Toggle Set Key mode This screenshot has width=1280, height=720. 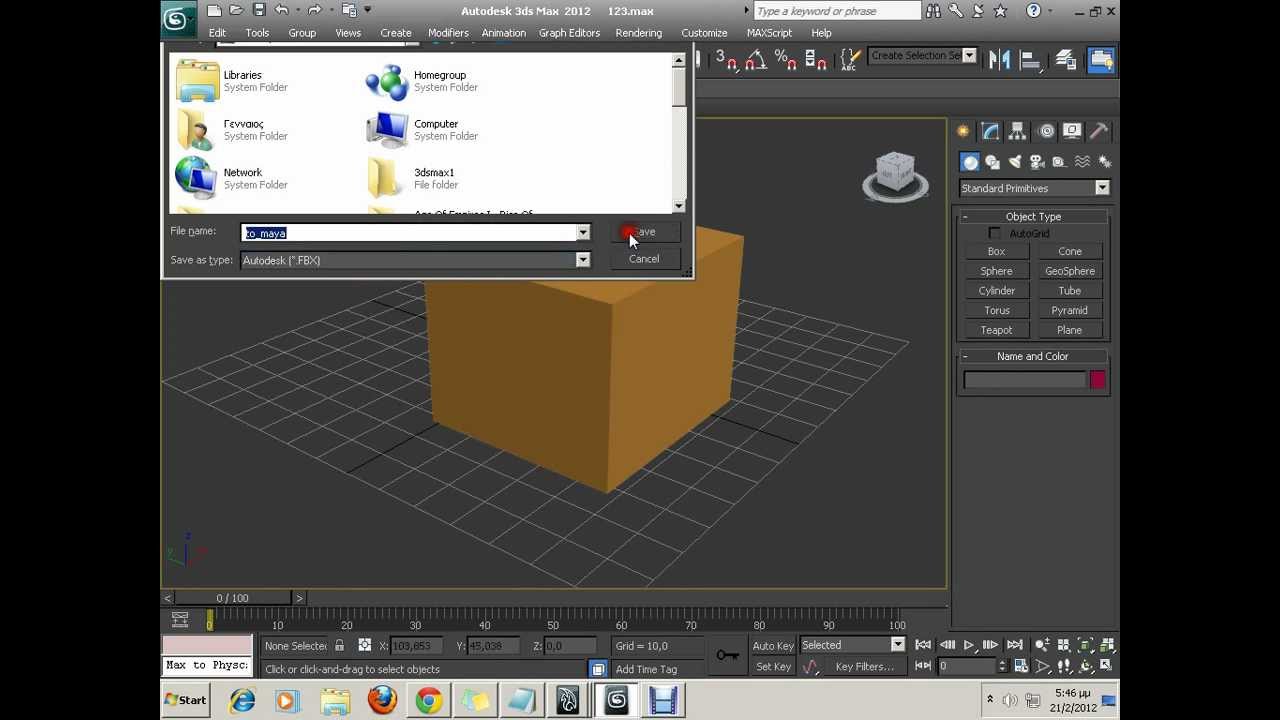[x=773, y=667]
